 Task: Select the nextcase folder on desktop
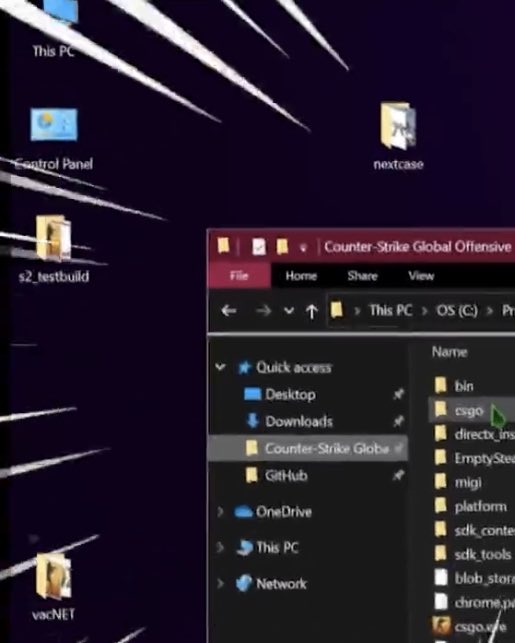(x=398, y=135)
